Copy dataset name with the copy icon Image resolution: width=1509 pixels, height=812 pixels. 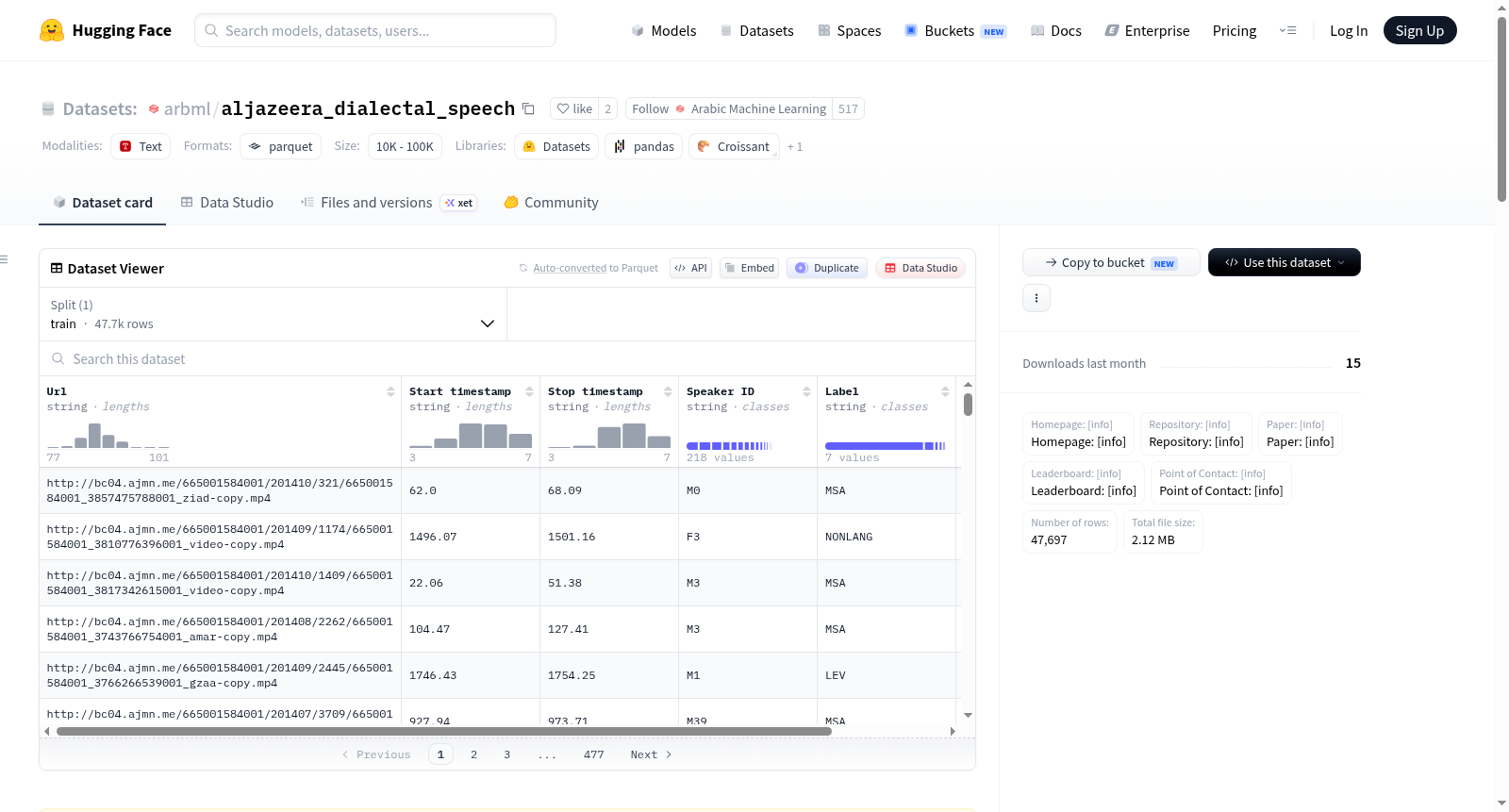[x=528, y=108]
